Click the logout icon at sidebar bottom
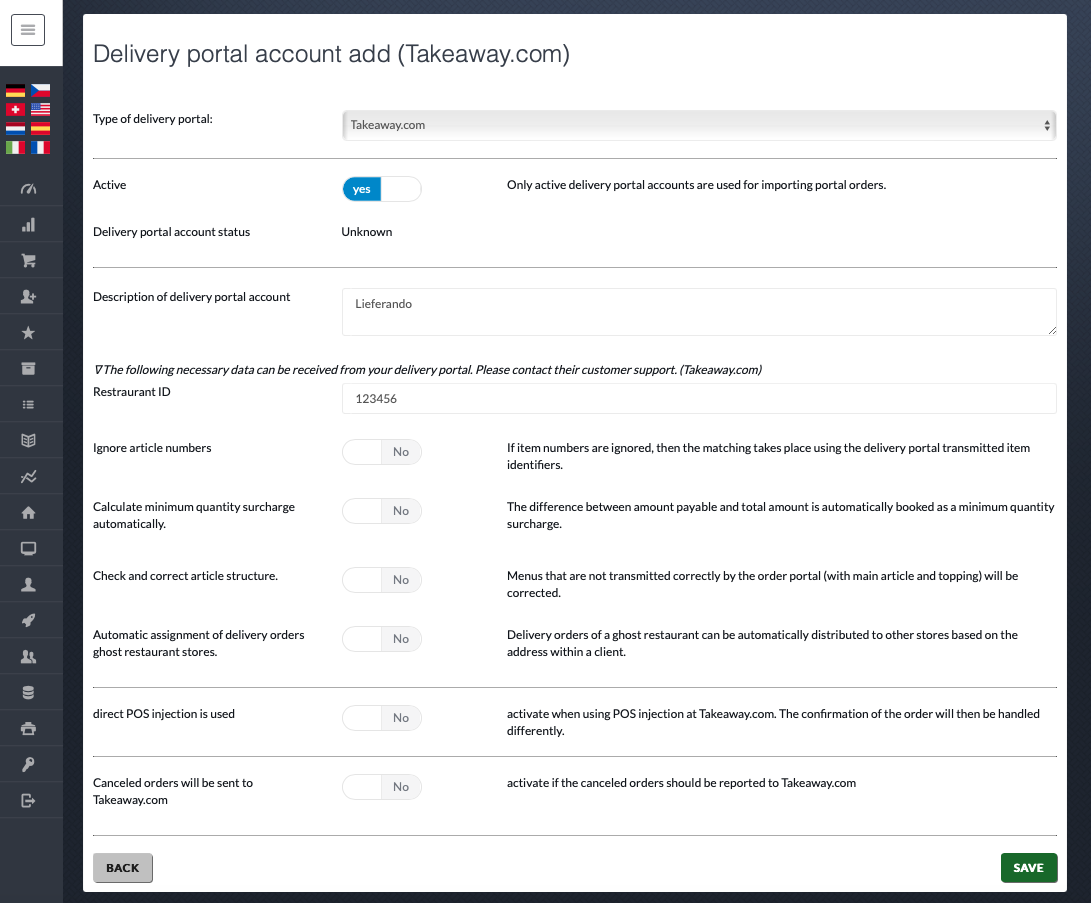This screenshot has width=1091, height=903. [x=28, y=800]
